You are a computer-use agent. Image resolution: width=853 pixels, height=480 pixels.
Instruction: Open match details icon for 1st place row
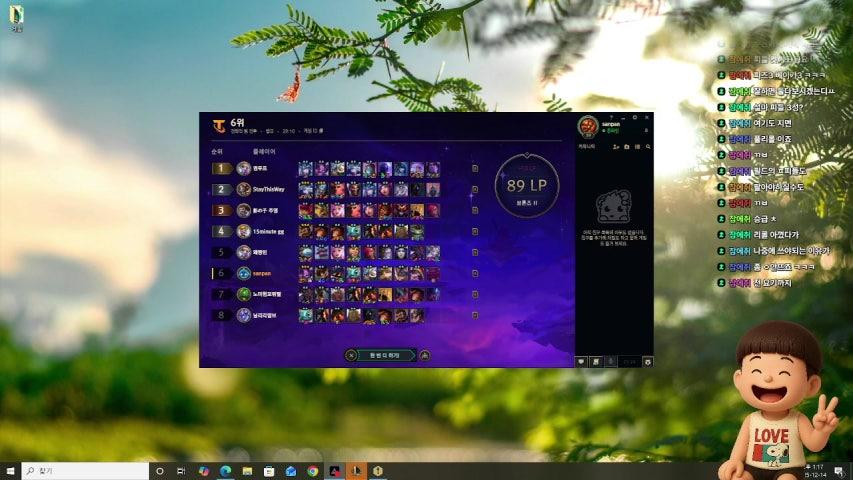click(x=475, y=168)
